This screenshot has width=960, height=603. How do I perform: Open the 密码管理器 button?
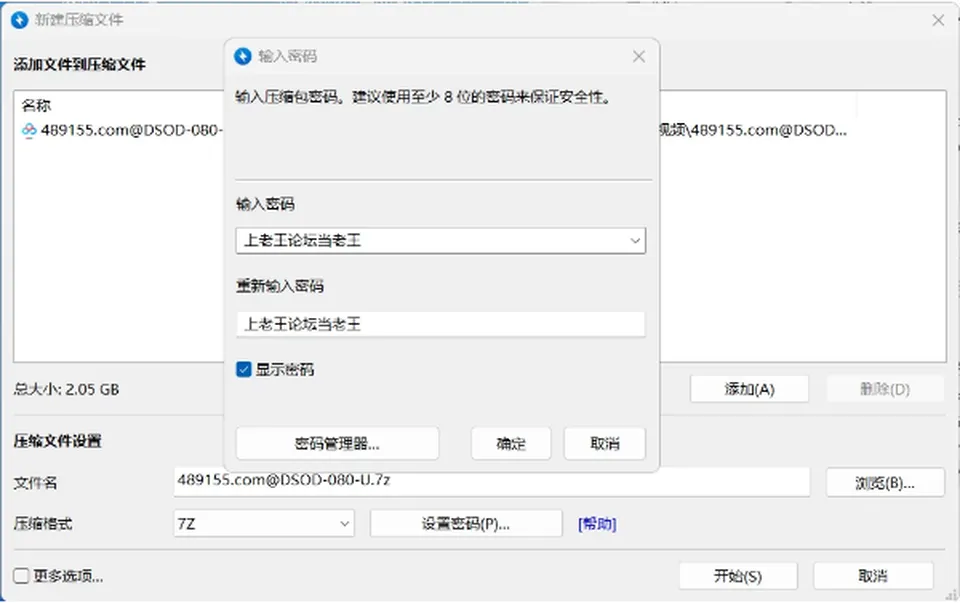tap(337, 443)
